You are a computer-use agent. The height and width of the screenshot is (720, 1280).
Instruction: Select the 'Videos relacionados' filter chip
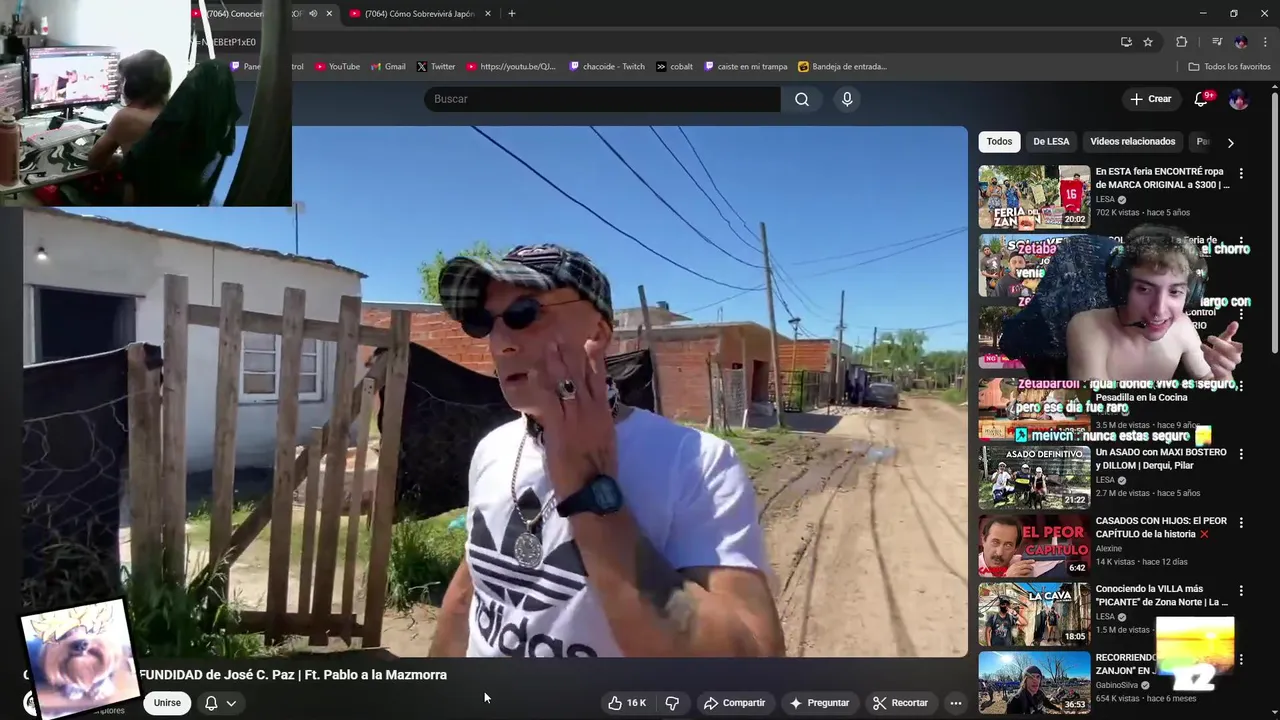point(1132,142)
